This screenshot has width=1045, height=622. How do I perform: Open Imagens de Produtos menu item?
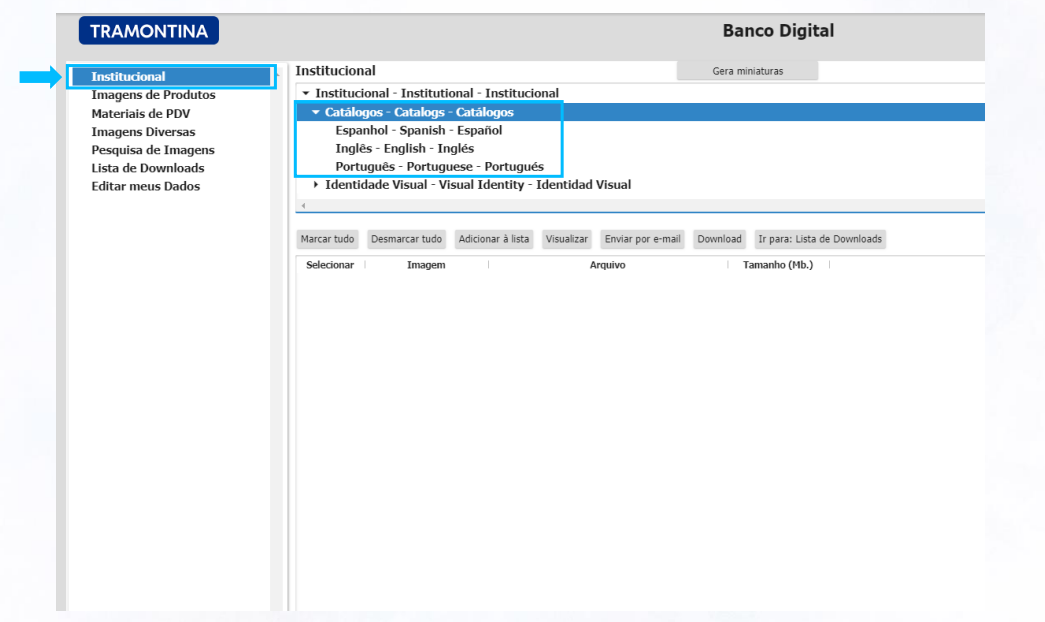click(x=153, y=95)
